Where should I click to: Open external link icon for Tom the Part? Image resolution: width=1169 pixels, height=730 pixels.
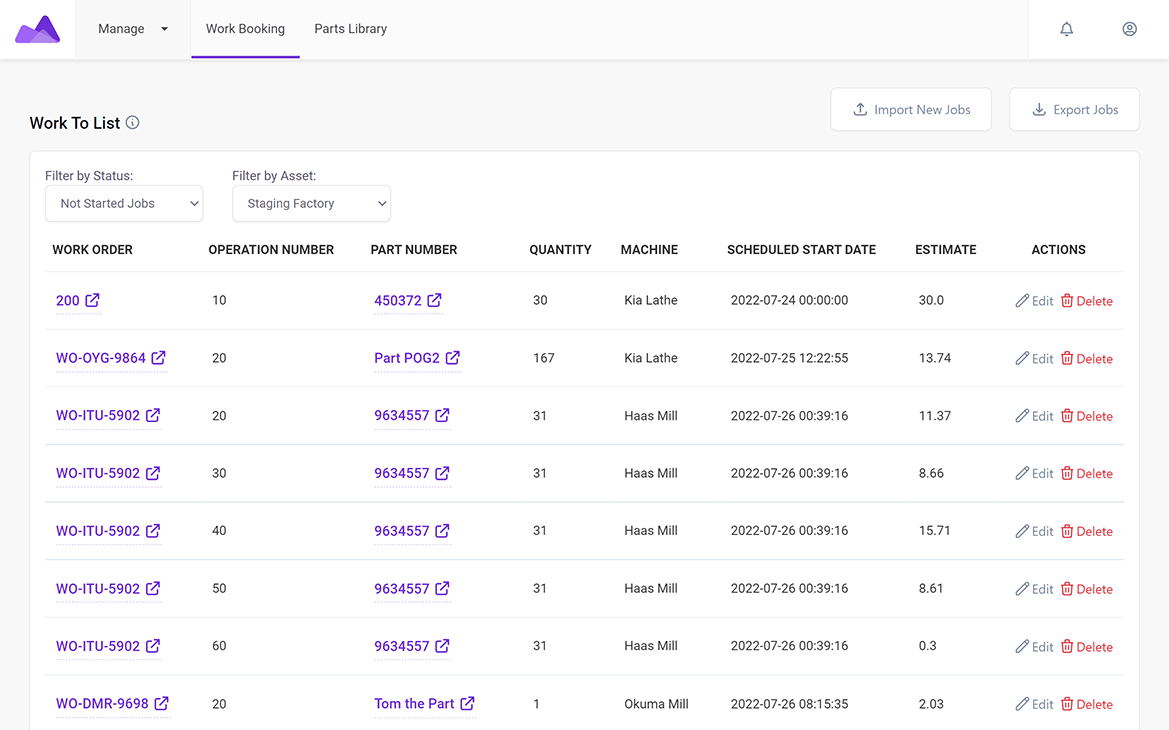tap(467, 704)
